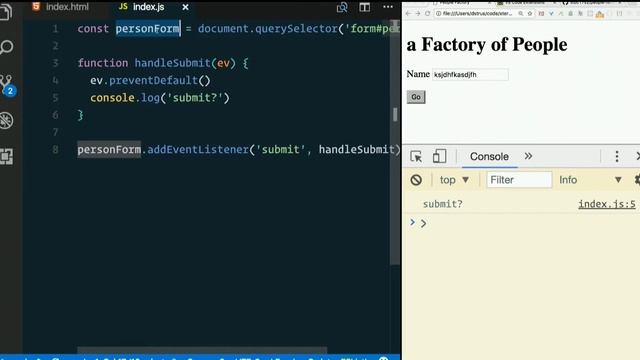
Task: Click the console Filter input
Action: click(x=519, y=180)
